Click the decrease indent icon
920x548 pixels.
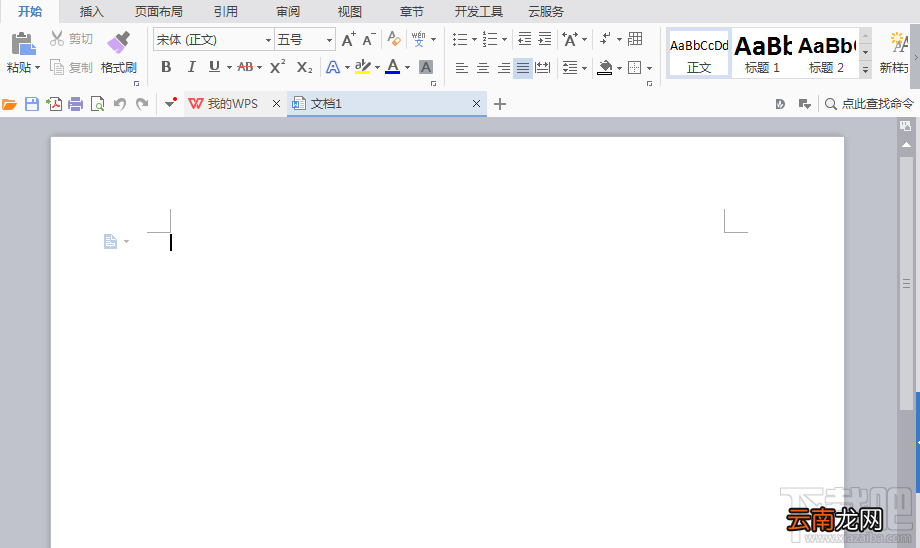point(525,39)
